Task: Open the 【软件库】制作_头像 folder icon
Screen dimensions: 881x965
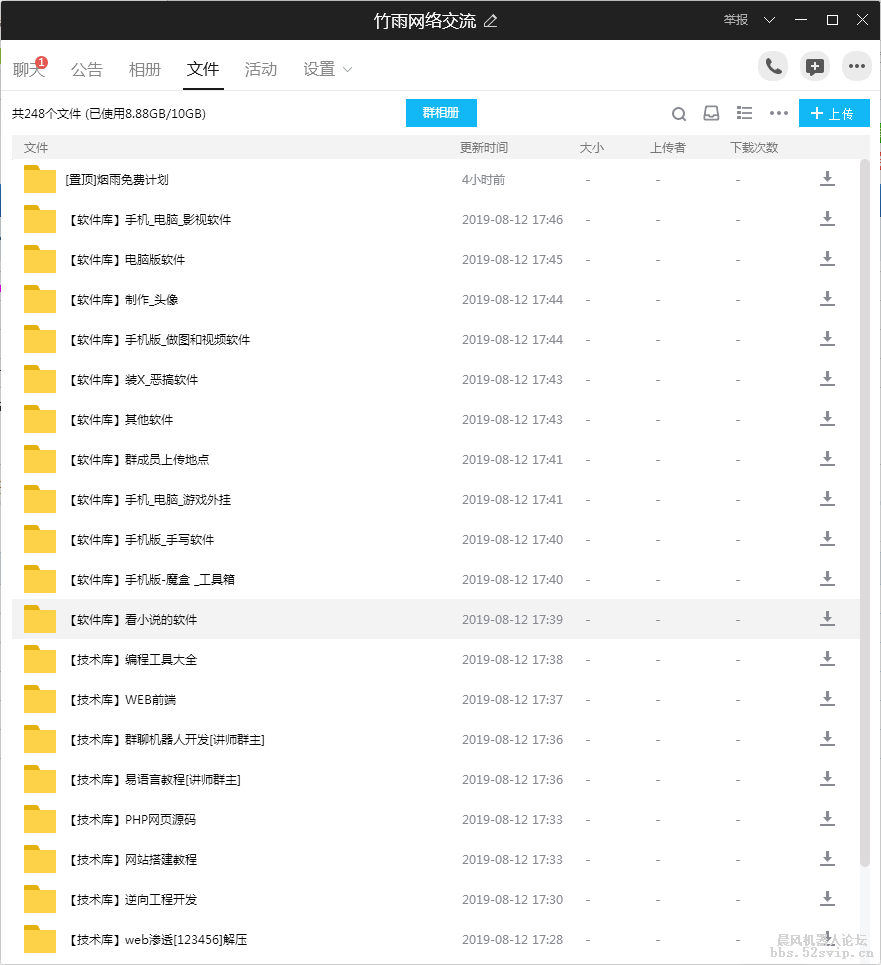Action: pyautogui.click(x=38, y=298)
